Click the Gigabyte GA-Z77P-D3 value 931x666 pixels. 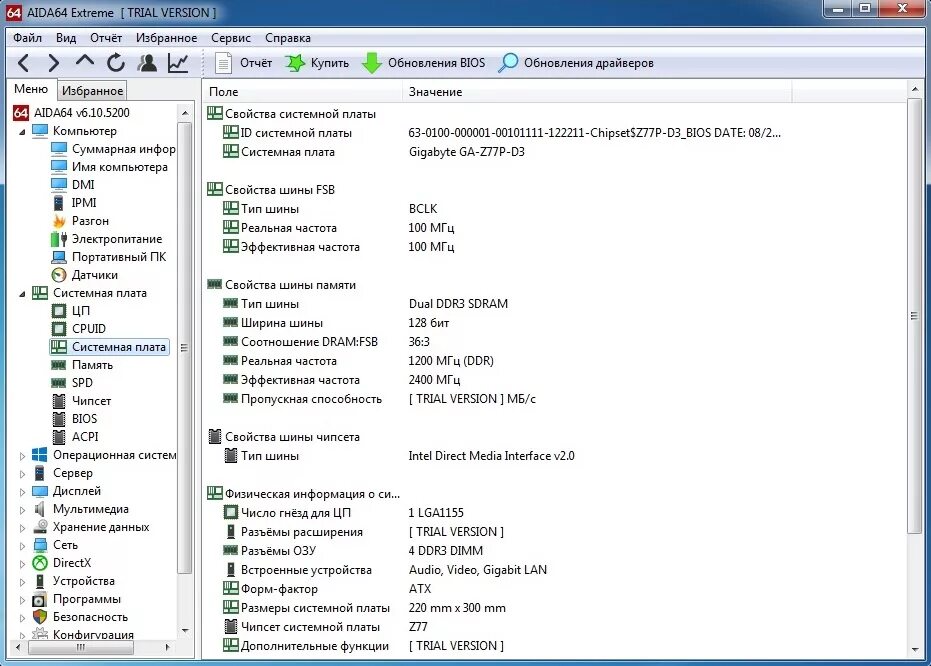click(467, 152)
